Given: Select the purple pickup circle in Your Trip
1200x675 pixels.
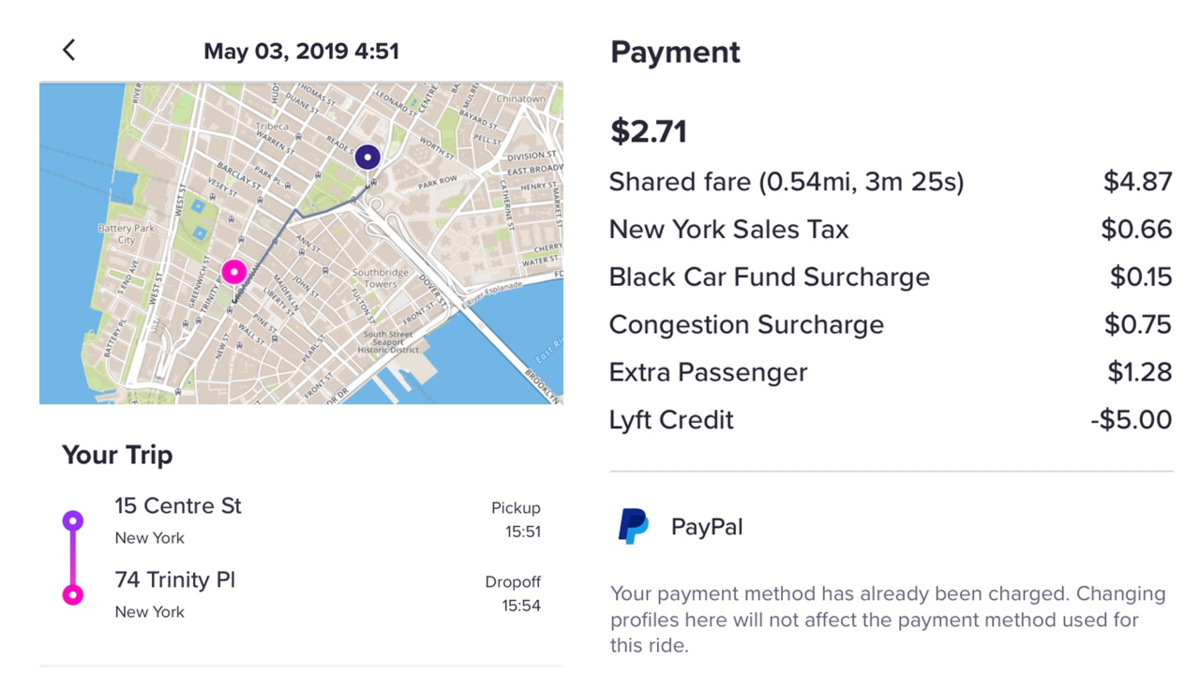Looking at the screenshot, I should (72, 520).
